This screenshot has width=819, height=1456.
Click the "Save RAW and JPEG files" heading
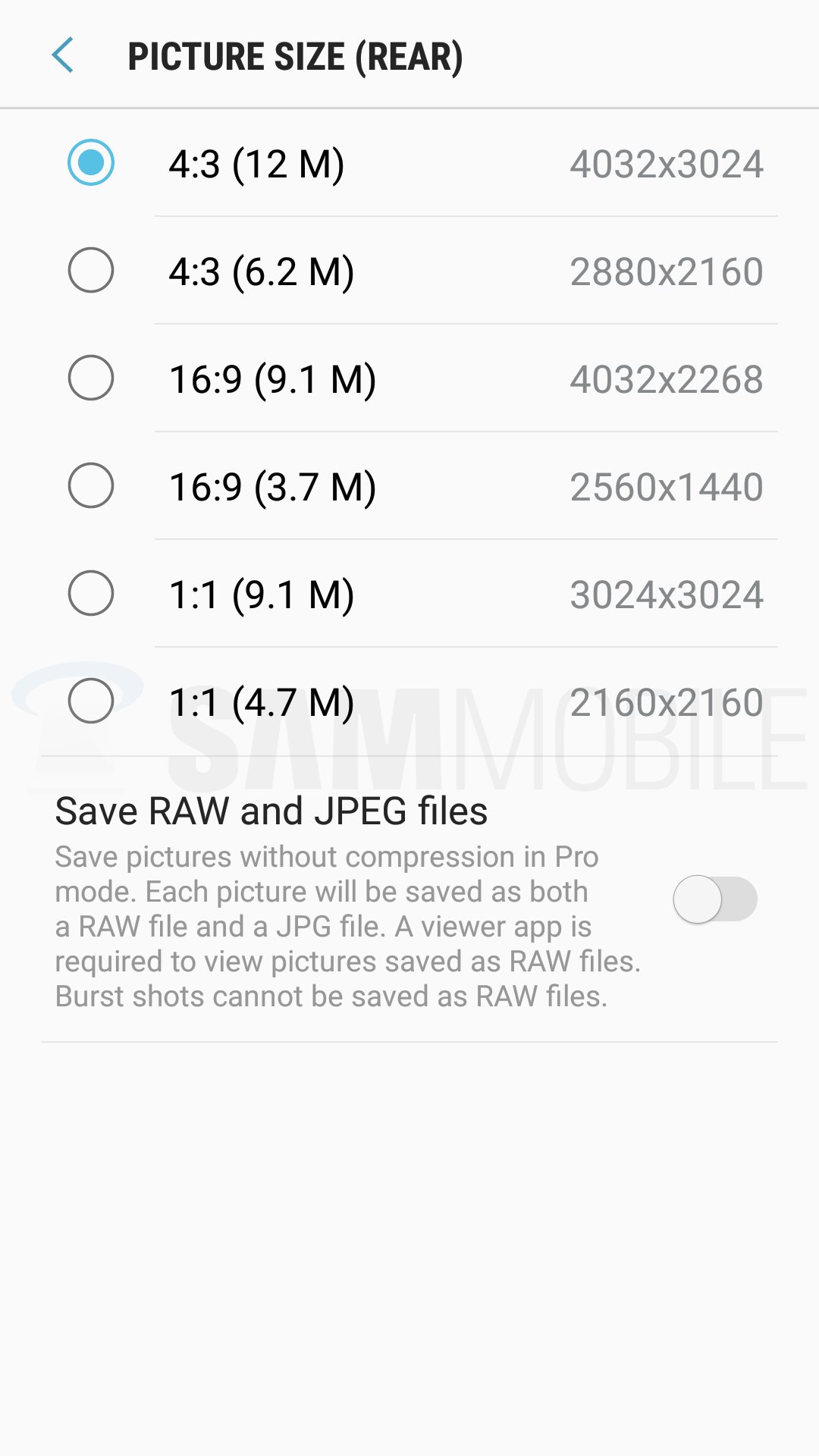[x=271, y=811]
